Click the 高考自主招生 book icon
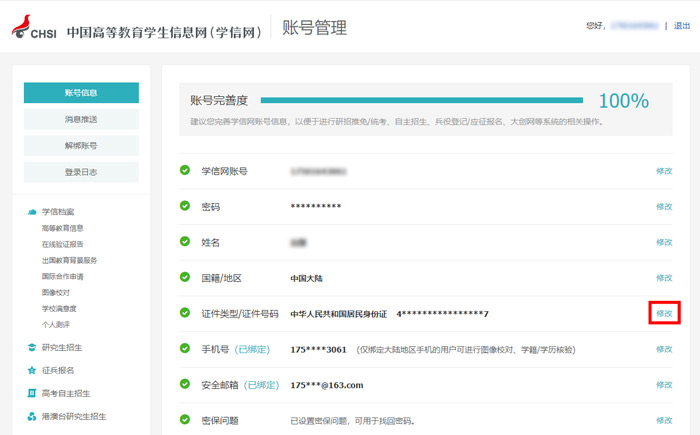 pos(32,393)
